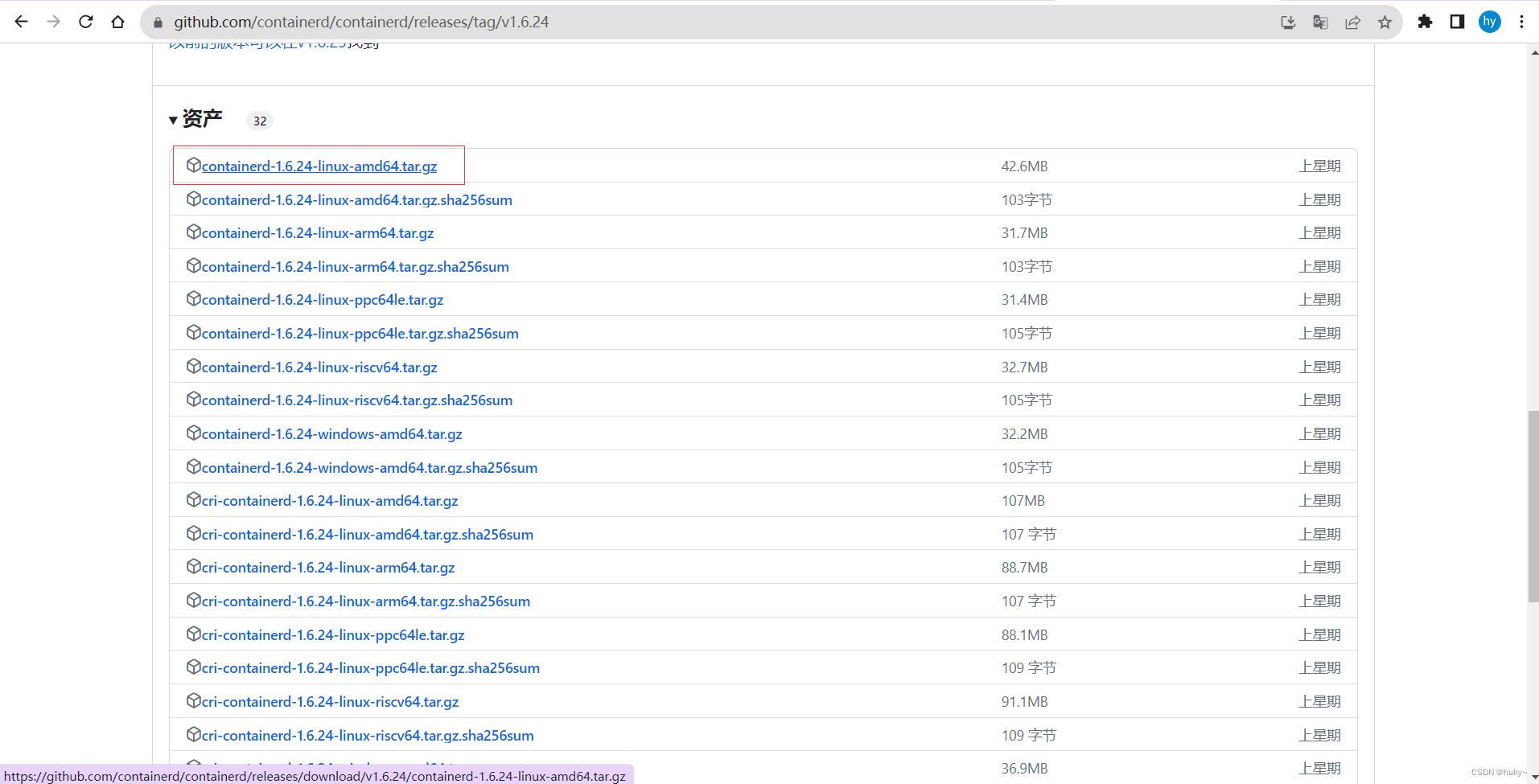Open containerd-1.6.24-linux-arm64.tar.gz.sha256sum link

pos(356,267)
